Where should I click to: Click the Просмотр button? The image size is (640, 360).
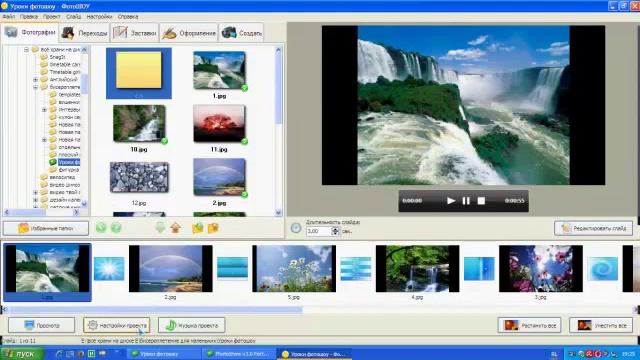(41, 325)
